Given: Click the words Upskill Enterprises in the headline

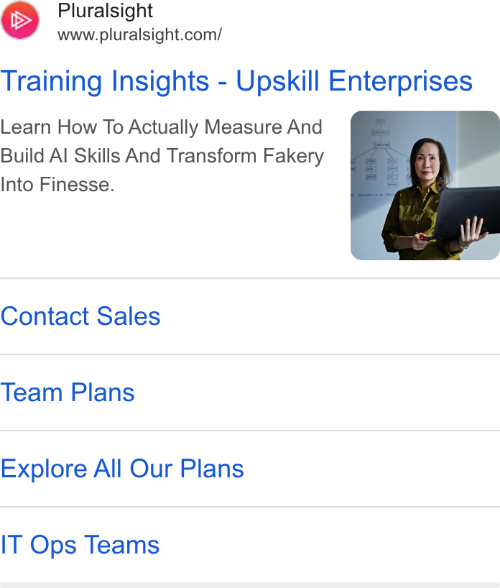Looking at the screenshot, I should (x=354, y=81).
